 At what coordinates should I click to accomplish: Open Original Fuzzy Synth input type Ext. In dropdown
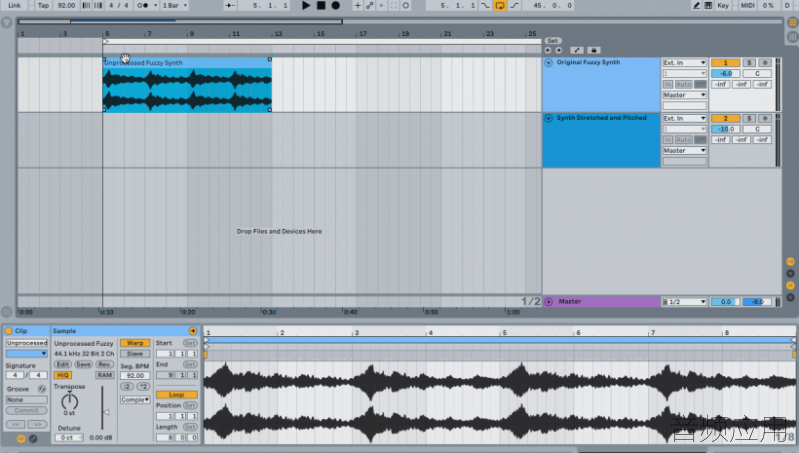[x=684, y=63]
